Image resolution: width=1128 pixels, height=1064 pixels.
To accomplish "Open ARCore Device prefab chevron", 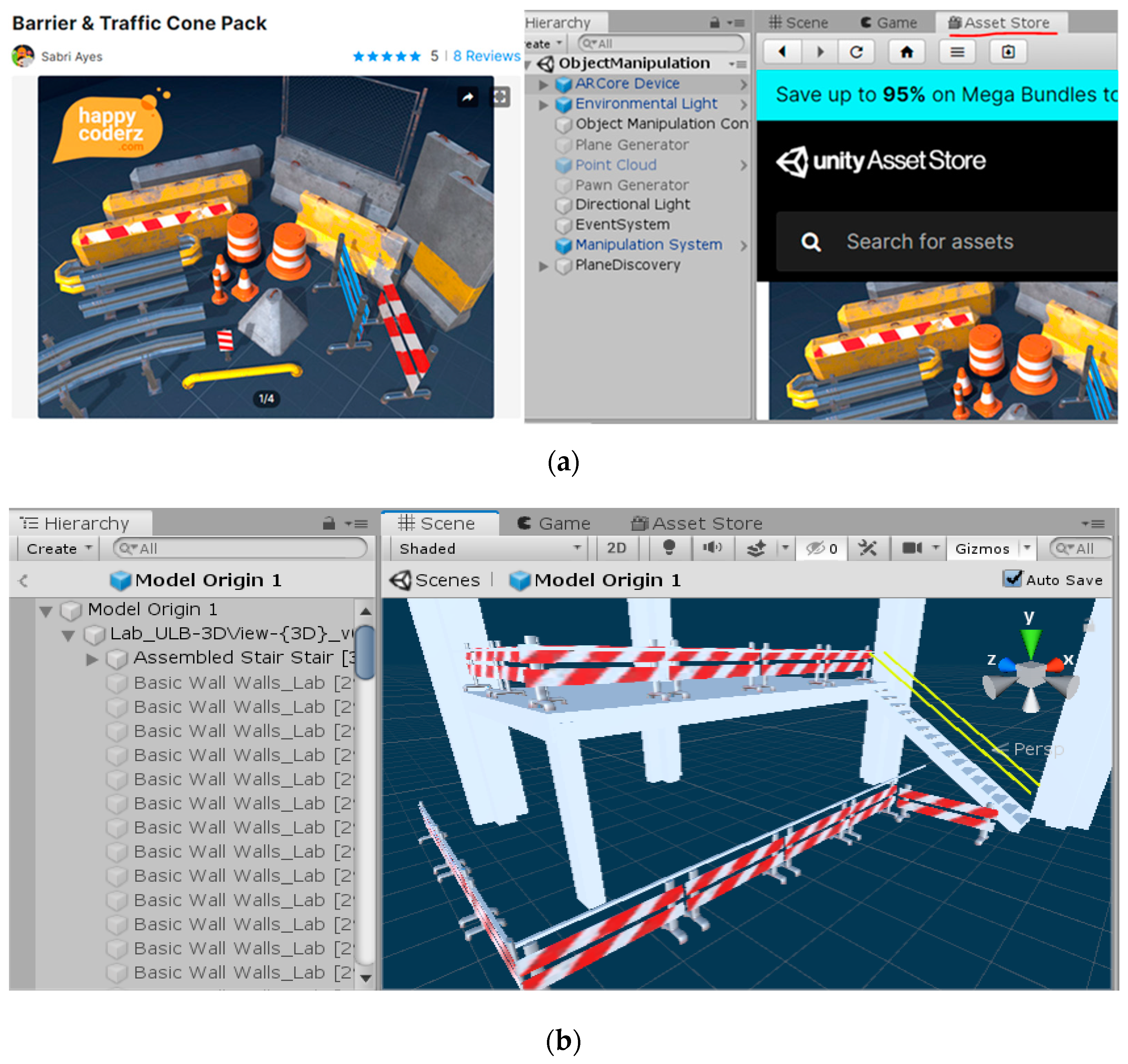I will (743, 84).
